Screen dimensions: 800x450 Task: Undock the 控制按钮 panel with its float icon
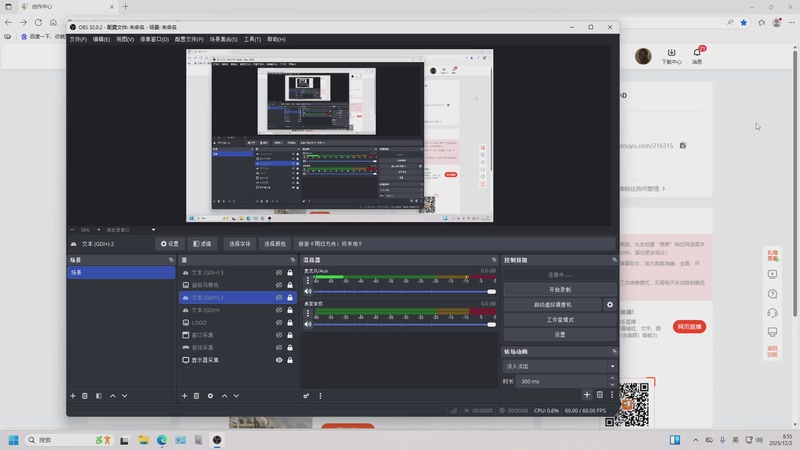(614, 260)
